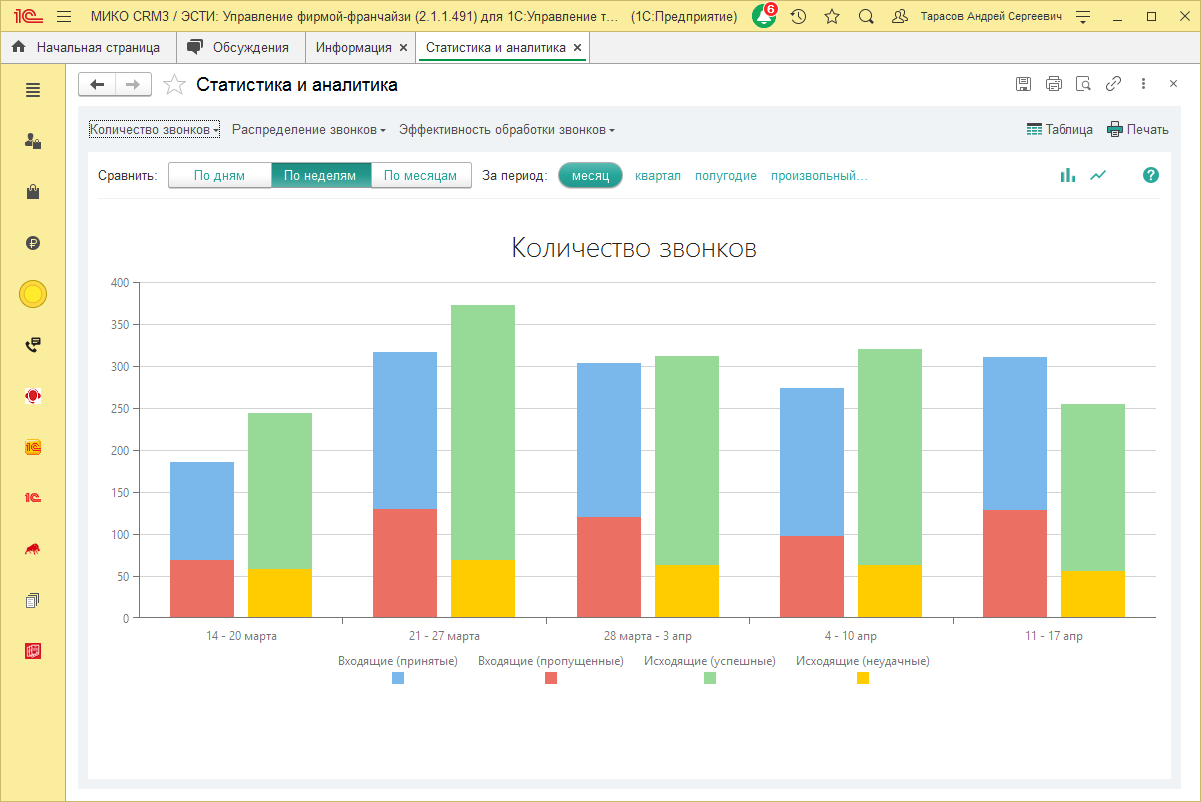Screen dimensions: 1201x802
Task: Select compare 'По дням' option
Action: (219, 175)
